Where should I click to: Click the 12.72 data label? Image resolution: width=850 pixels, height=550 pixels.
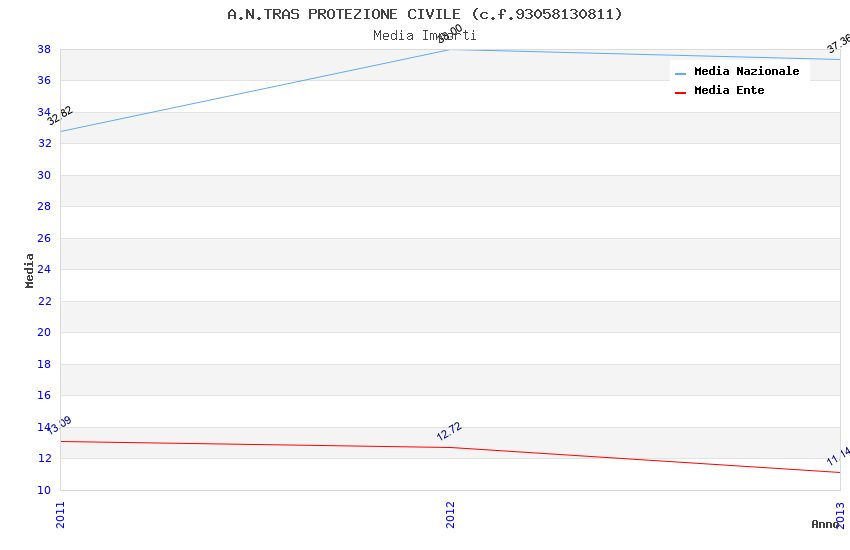449,431
